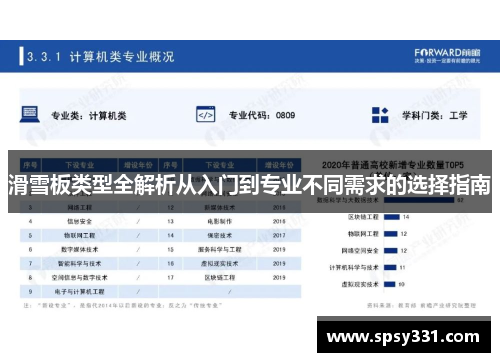Click the chart title 2020年普通高校新增专业数量TOP5

393,165
